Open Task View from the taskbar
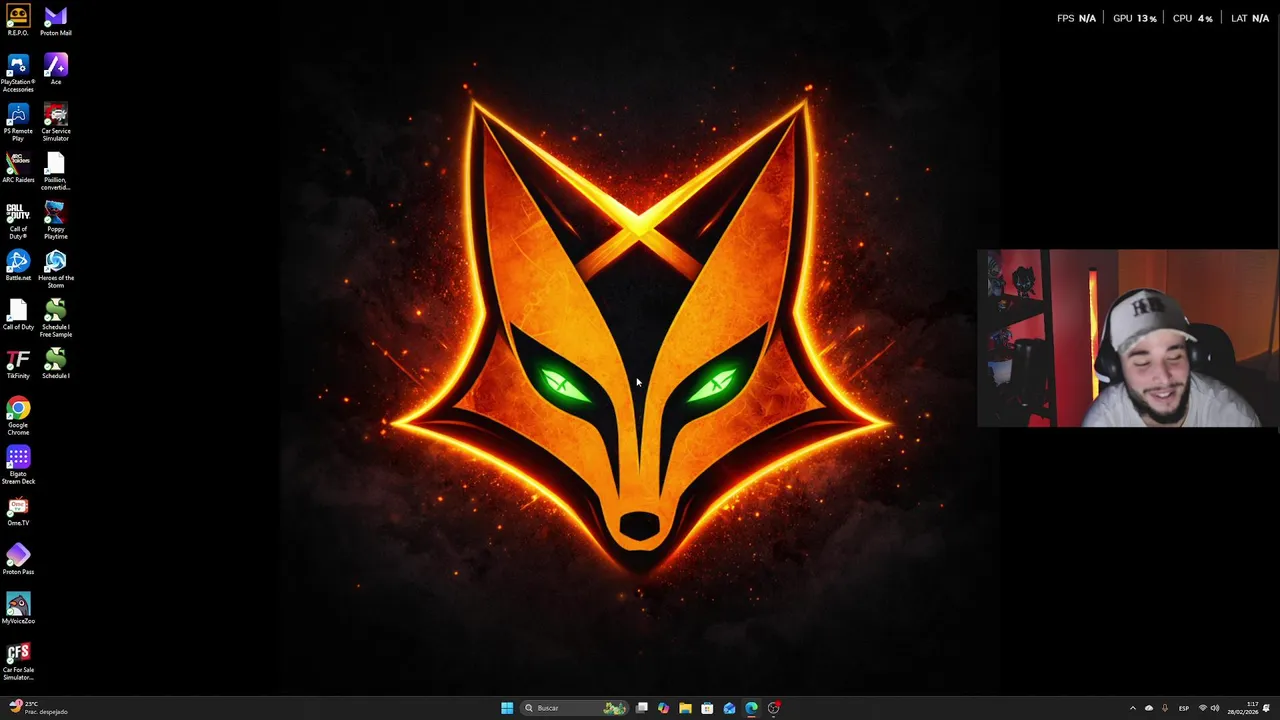This screenshot has width=1280, height=720. point(641,708)
